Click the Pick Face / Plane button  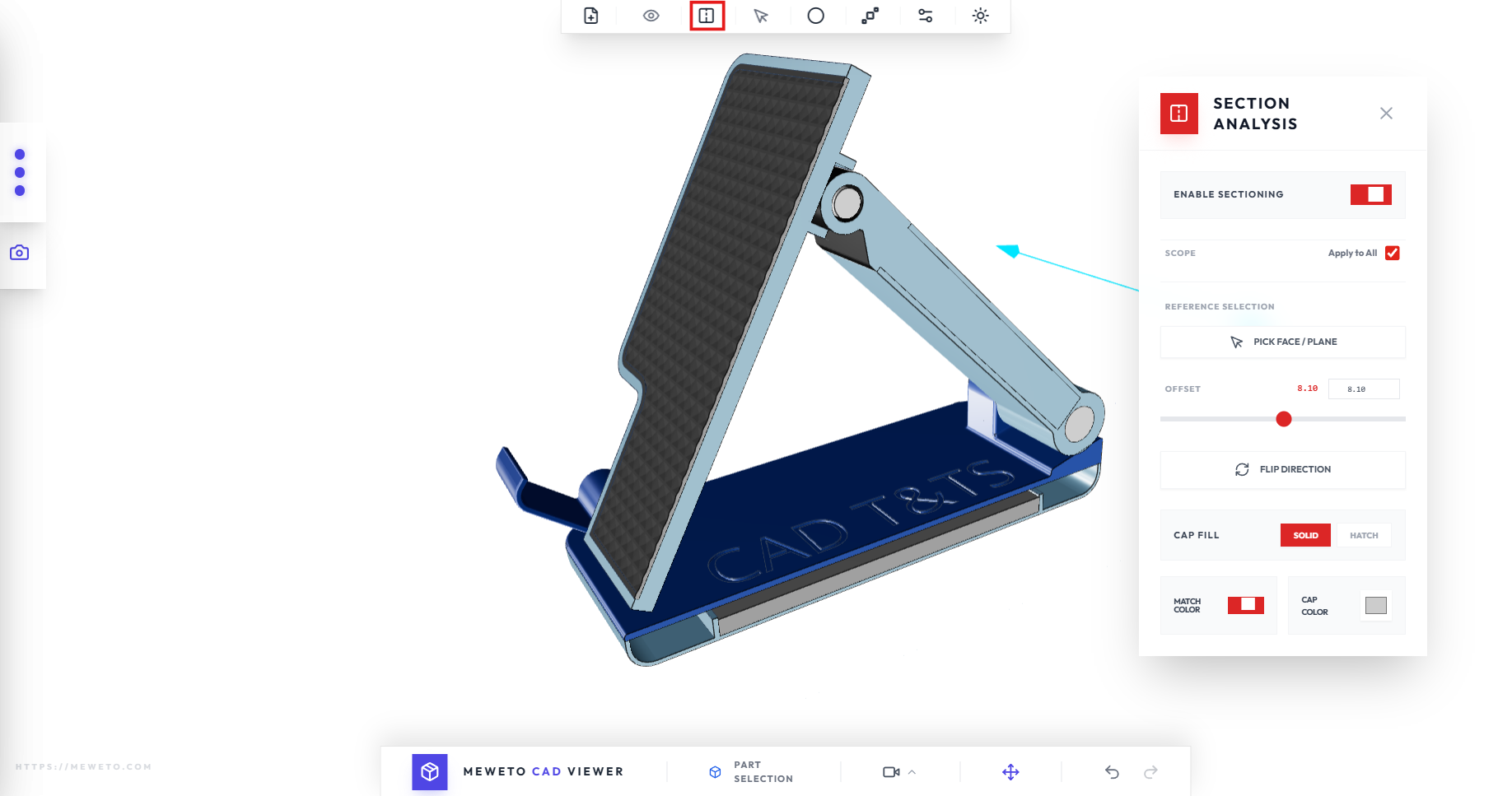point(1283,342)
